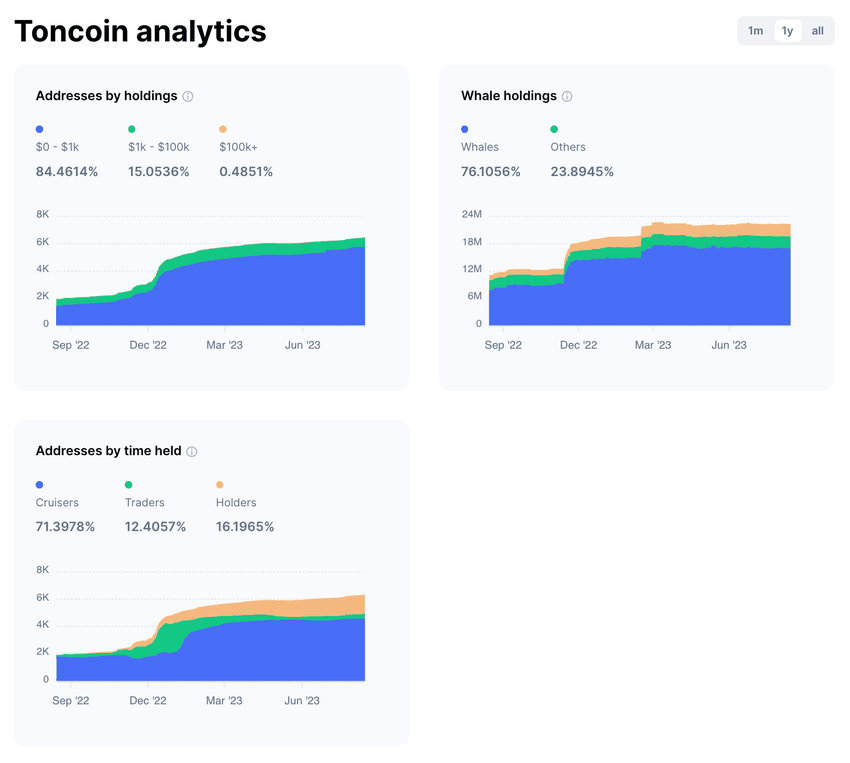Toggle the blue $0 - $1k legend dot
Image resolution: width=850 pixels, height=763 pixels.
[40, 129]
